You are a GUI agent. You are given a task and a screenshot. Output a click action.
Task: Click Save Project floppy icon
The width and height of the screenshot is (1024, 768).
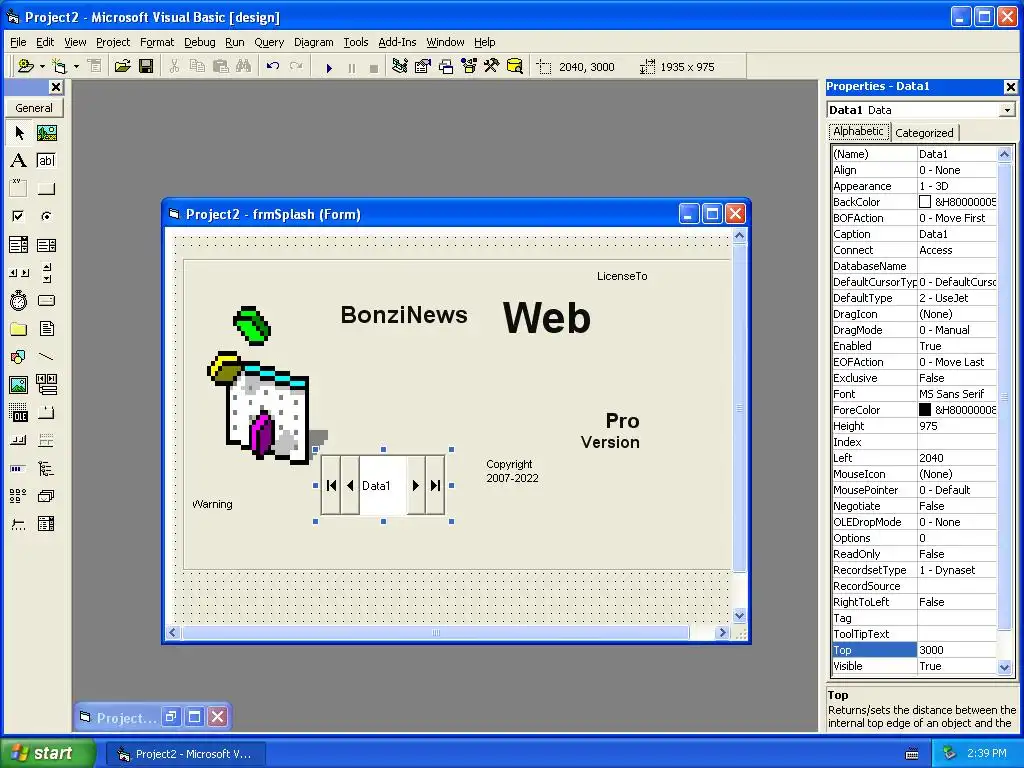146,66
